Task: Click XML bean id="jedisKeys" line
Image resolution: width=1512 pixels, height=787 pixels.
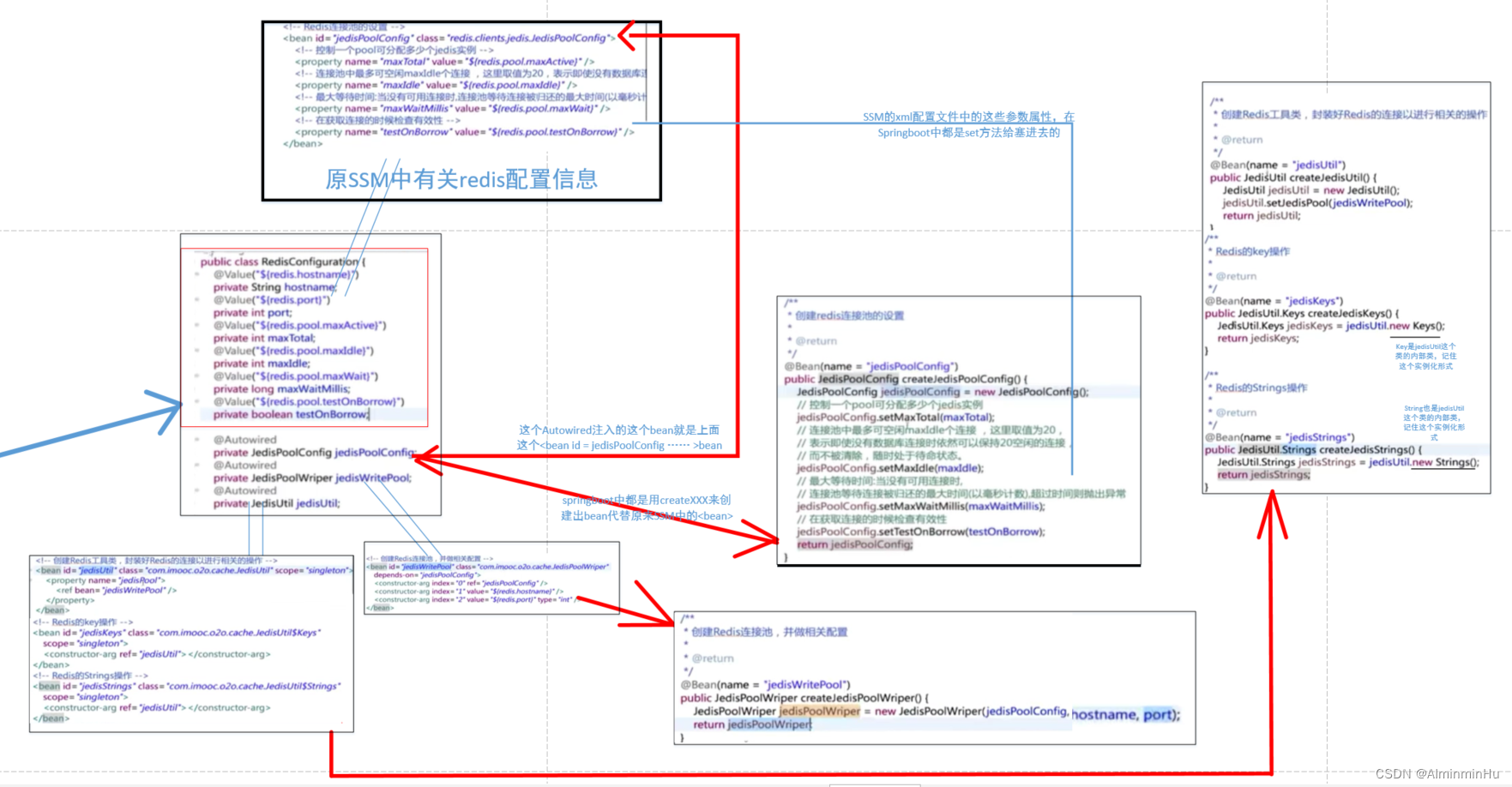Action: tap(178, 633)
